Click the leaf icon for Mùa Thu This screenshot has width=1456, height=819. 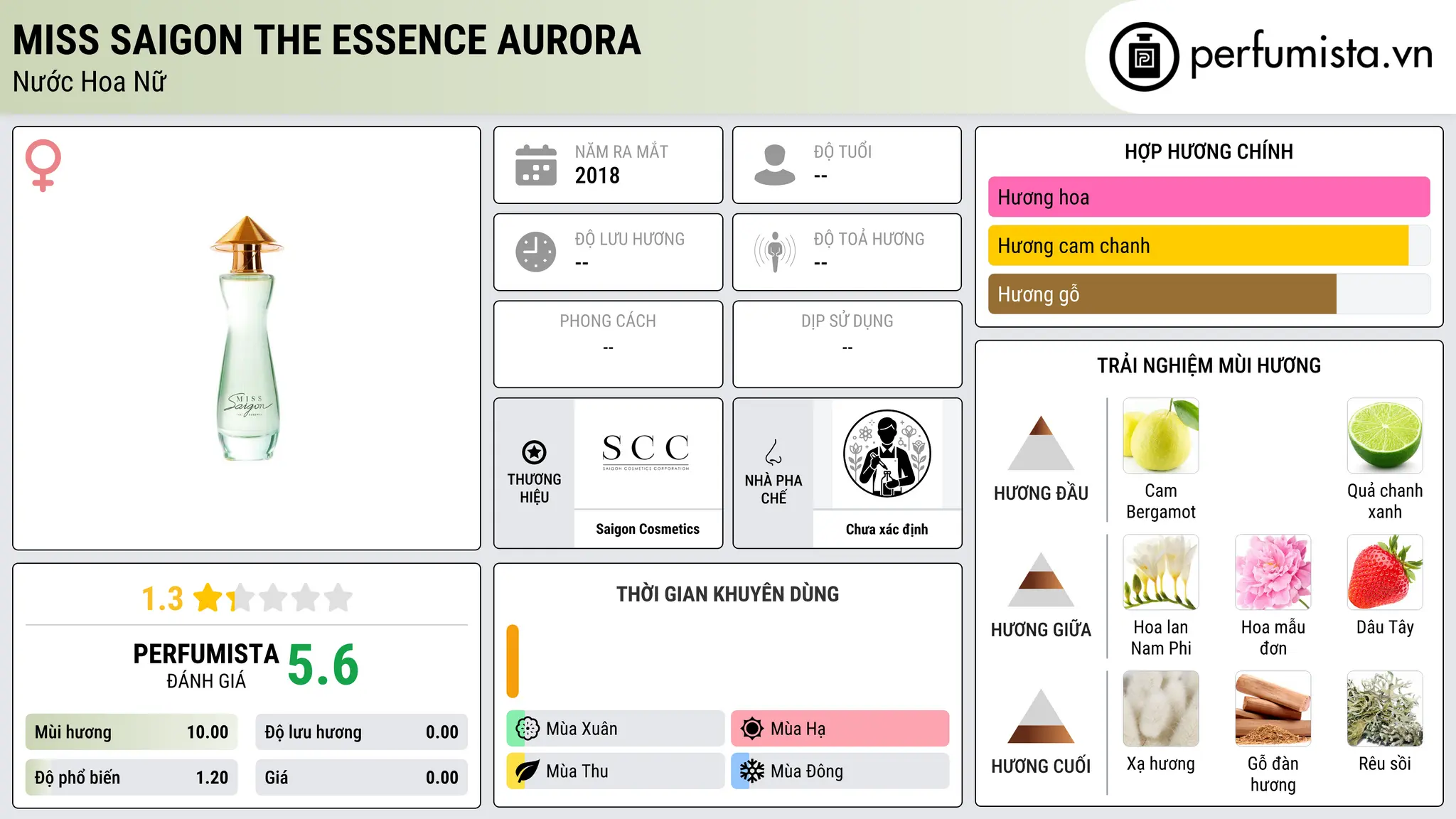[x=528, y=771]
